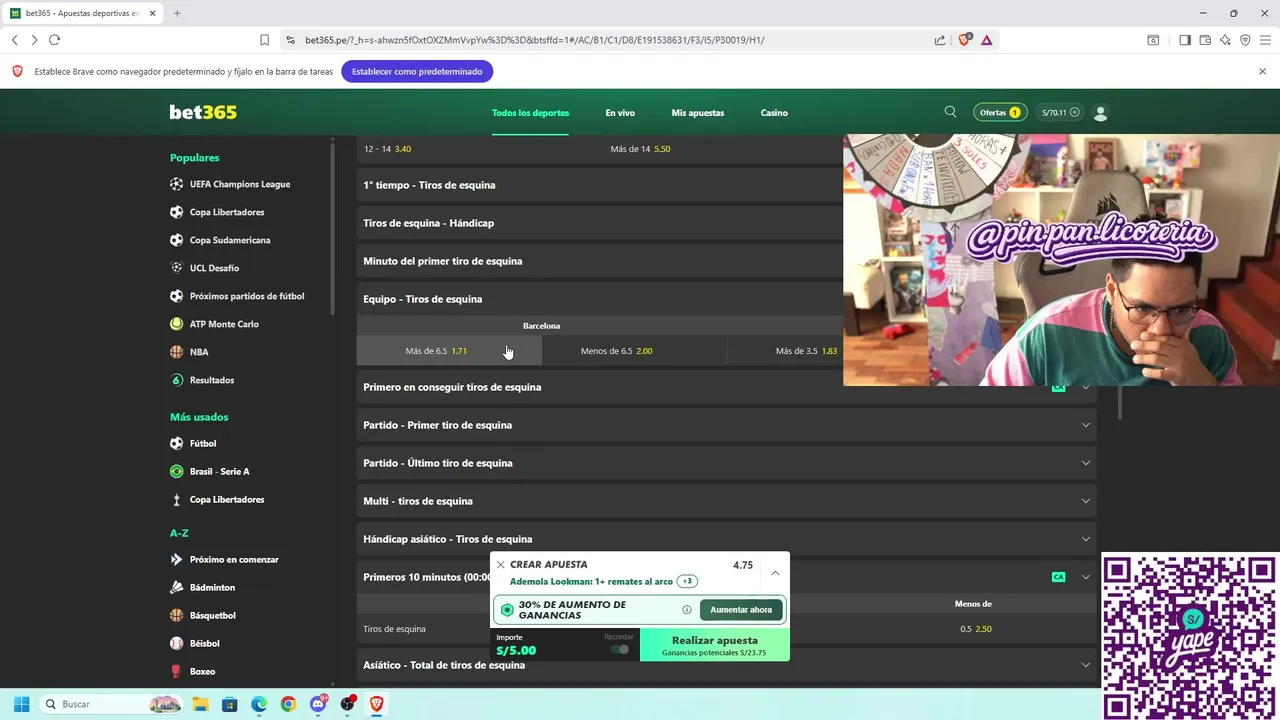Expand 1° tiempo - Tiros de esquina
1280x720 pixels.
tap(600, 185)
